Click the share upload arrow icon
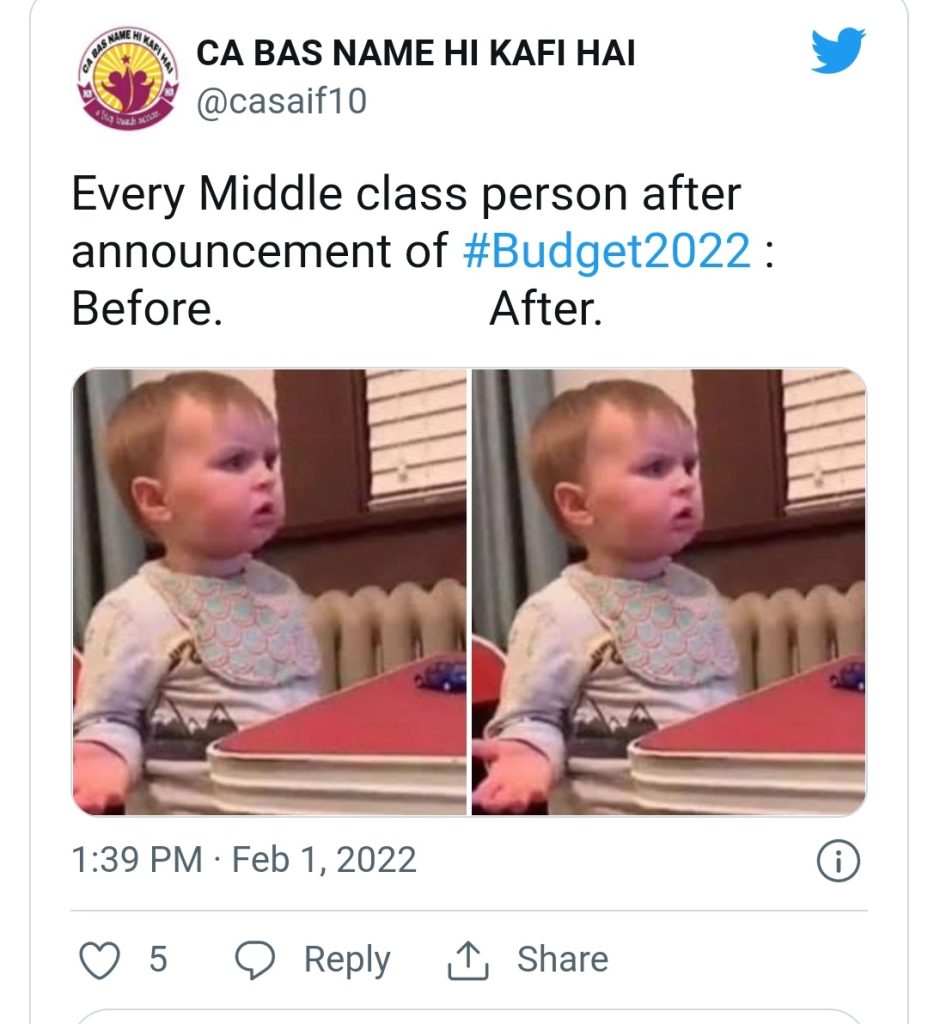The image size is (928, 1024). pyautogui.click(x=467, y=960)
